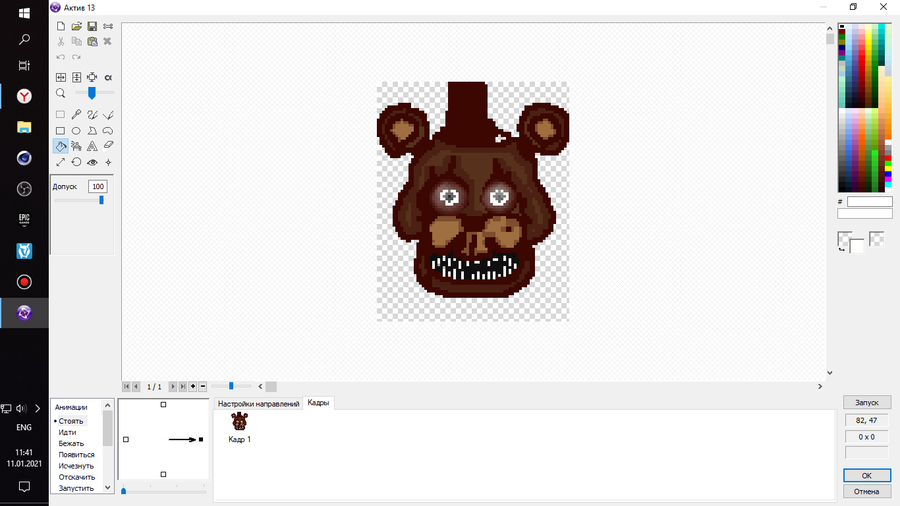Click the Import (open folder) icon
Image resolution: width=900 pixels, height=506 pixels.
pyautogui.click(x=76, y=26)
